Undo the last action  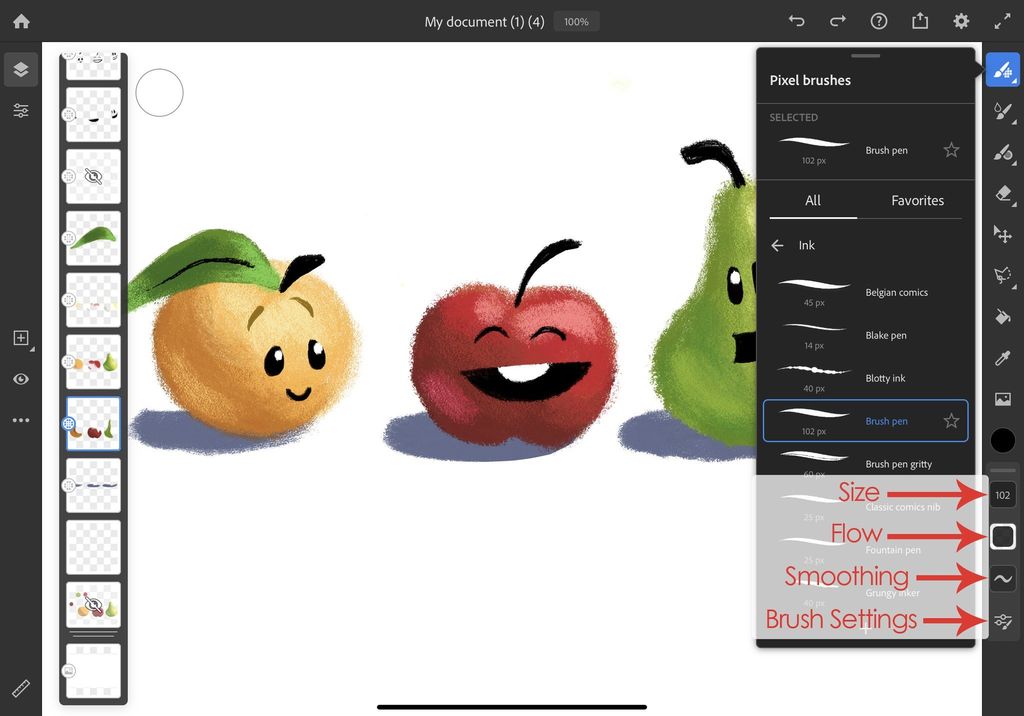click(x=796, y=21)
